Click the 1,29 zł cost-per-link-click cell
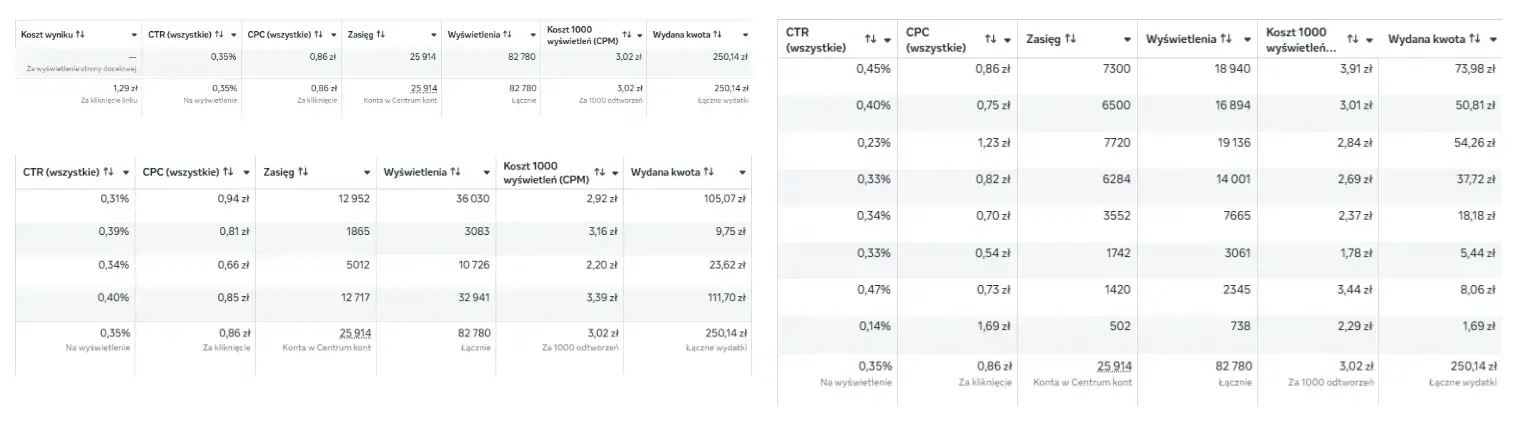This screenshot has width=1517, height=427. [124, 88]
